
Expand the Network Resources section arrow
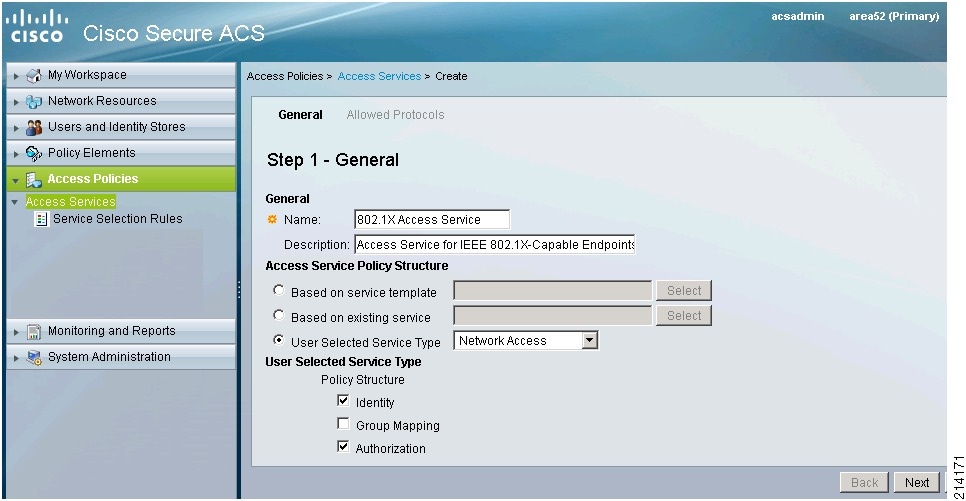[17, 102]
